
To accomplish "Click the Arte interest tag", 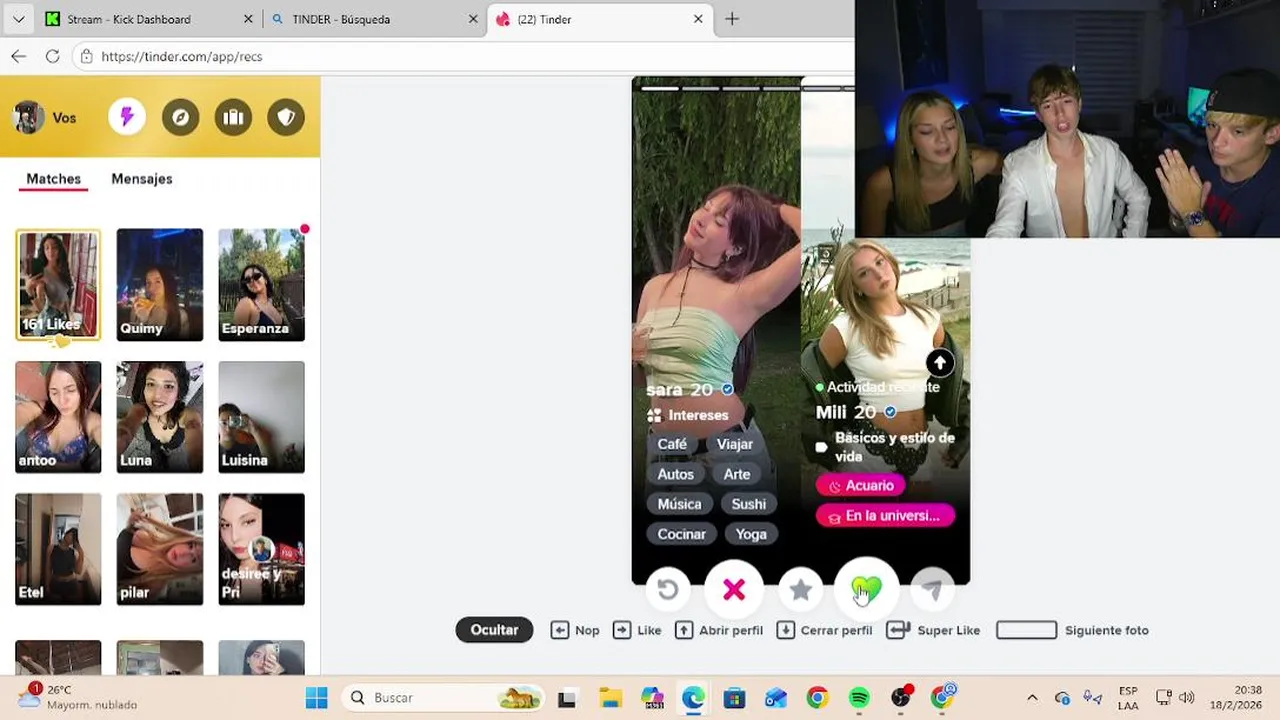I will pyautogui.click(x=737, y=474).
